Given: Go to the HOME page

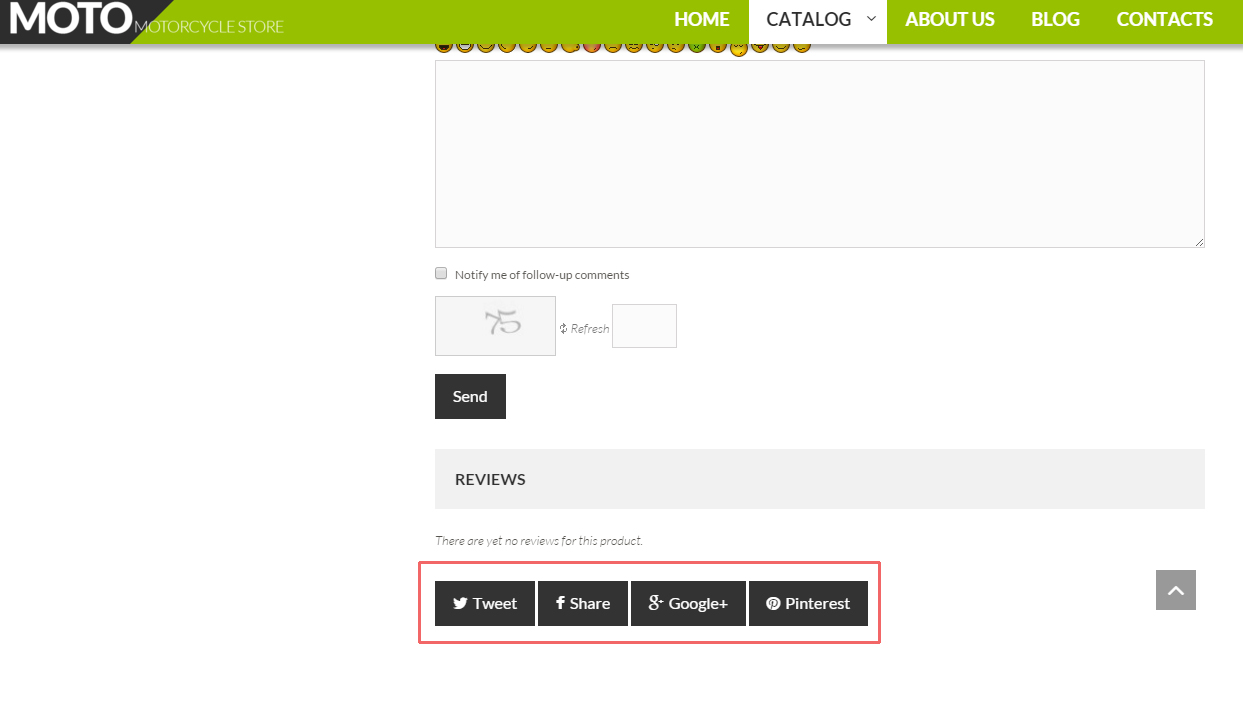Looking at the screenshot, I should (x=702, y=19).
